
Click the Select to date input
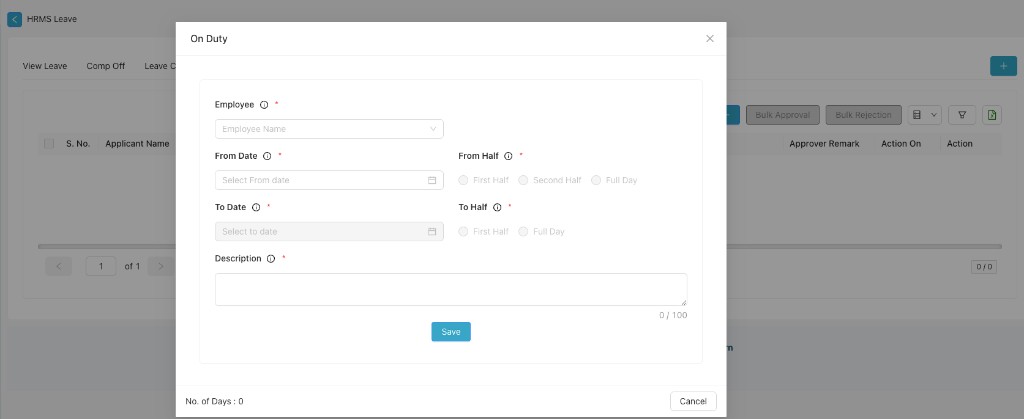(x=329, y=232)
